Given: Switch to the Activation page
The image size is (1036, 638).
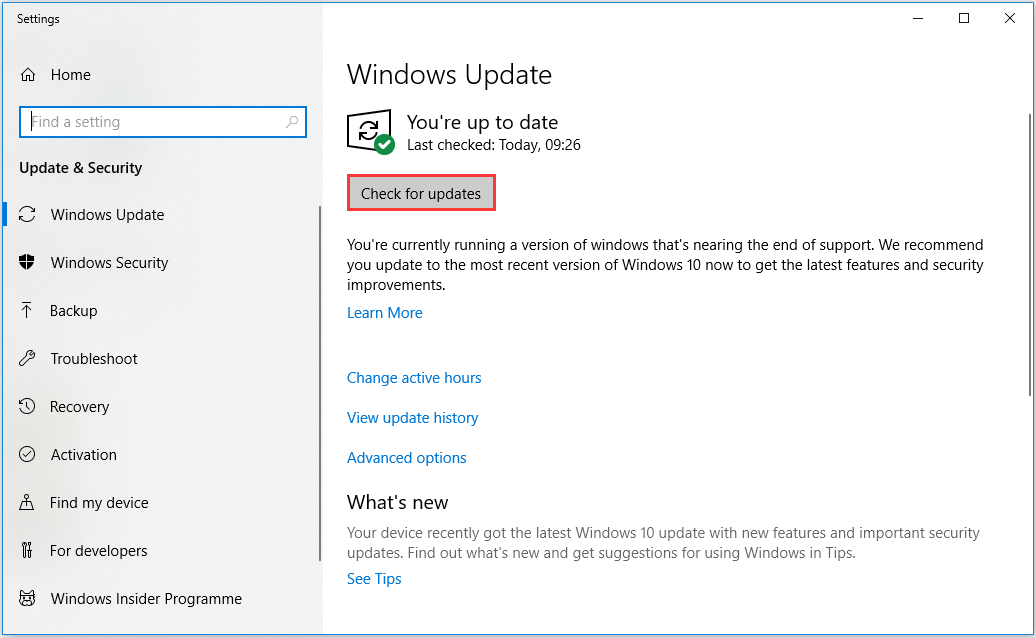Looking at the screenshot, I should [x=83, y=454].
